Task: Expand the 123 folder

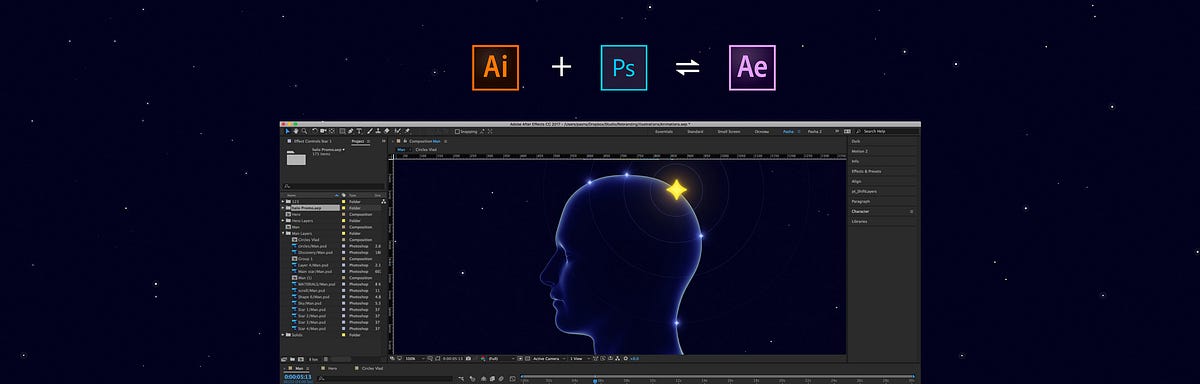Action: tap(283, 201)
